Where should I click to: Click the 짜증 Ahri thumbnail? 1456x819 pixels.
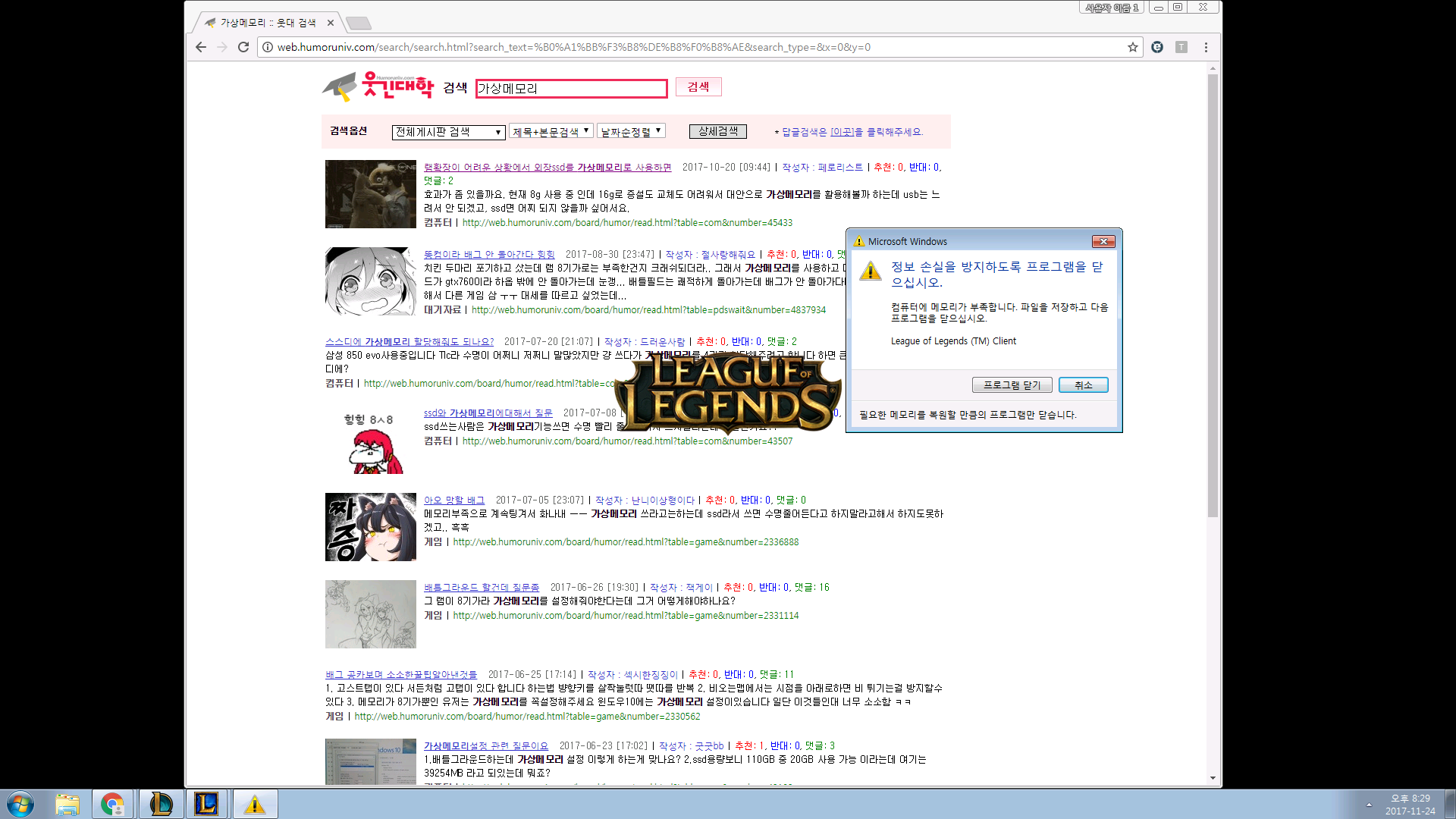tap(371, 527)
